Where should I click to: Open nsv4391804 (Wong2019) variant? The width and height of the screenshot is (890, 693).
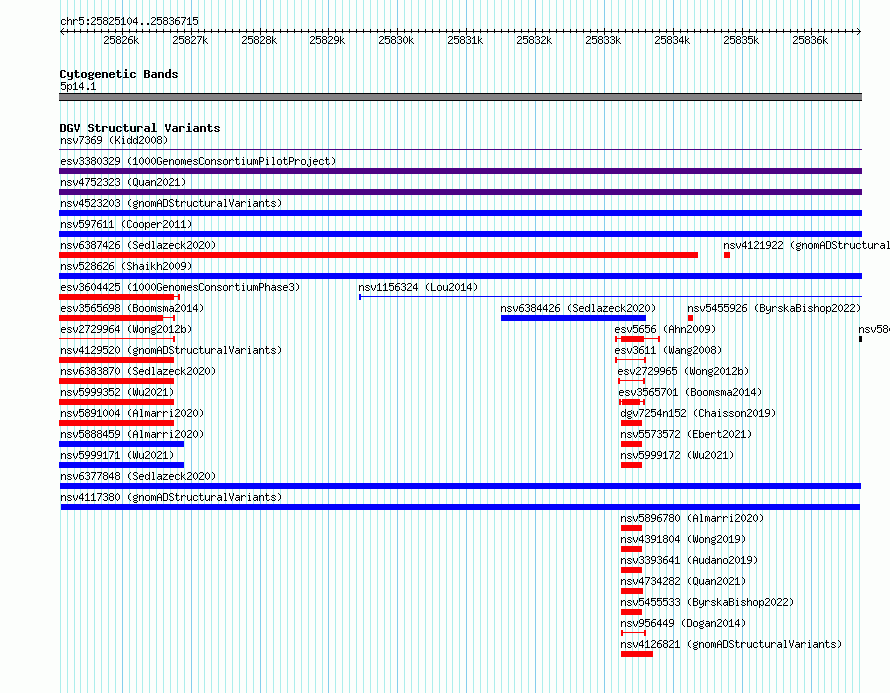(x=683, y=539)
